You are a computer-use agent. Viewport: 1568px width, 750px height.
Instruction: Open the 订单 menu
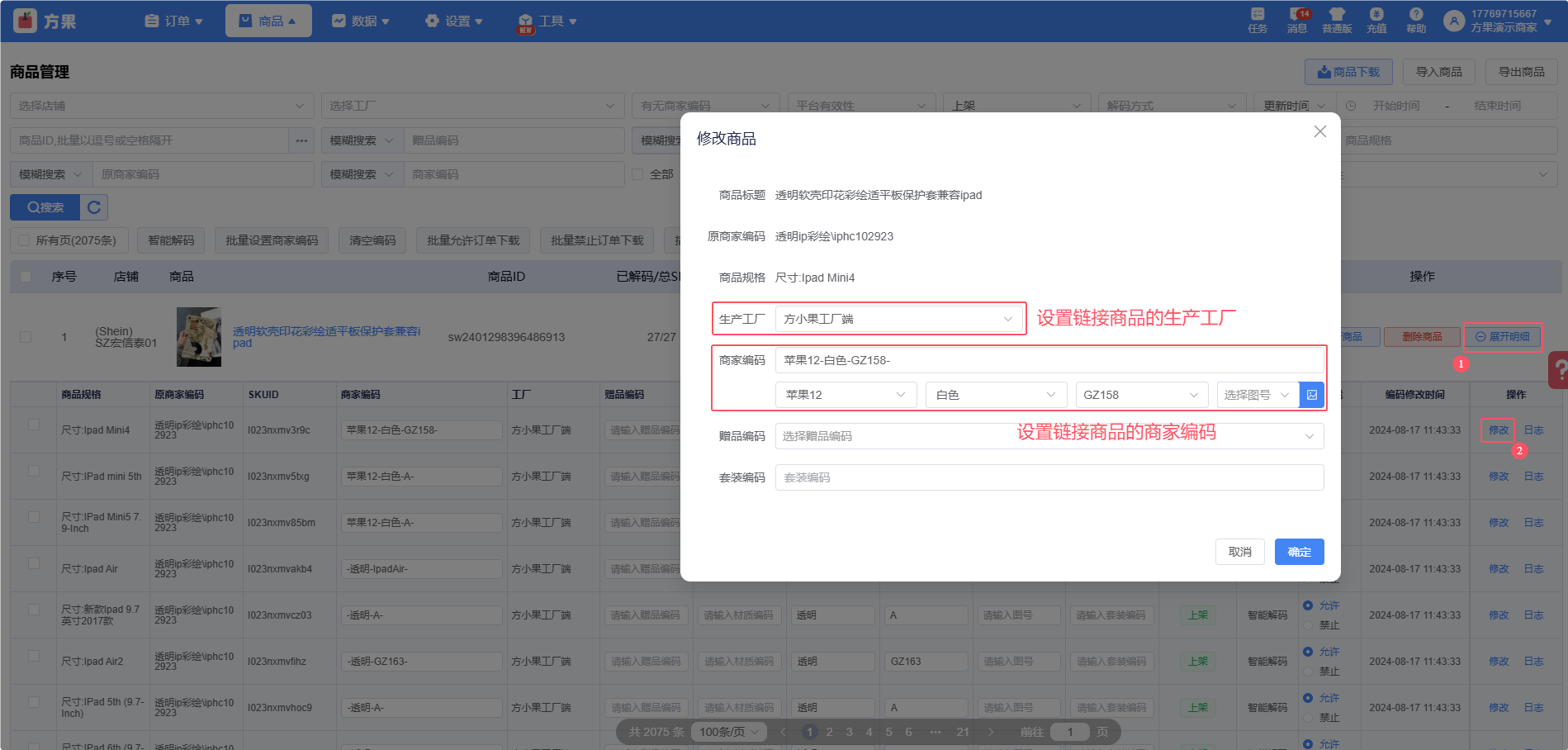tap(173, 21)
